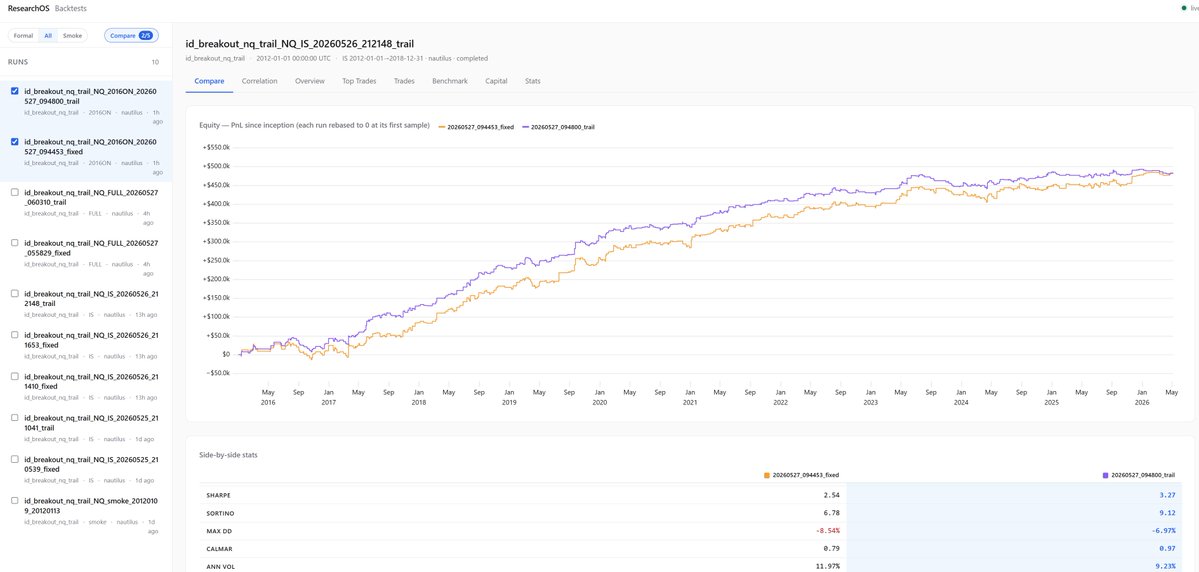The image size is (1199, 572).
Task: Check the NQ_IS_20260526_211410_fixed run
Action: click(x=15, y=376)
